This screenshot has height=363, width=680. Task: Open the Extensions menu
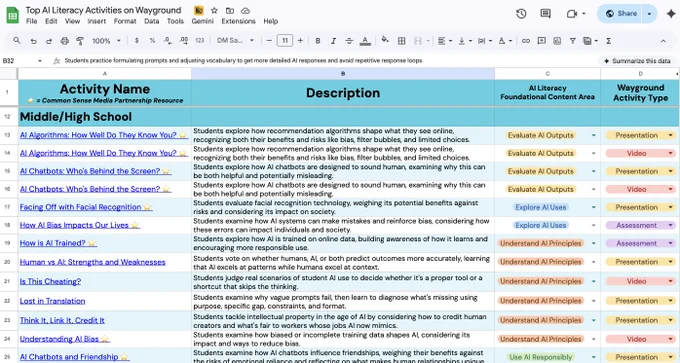point(238,21)
